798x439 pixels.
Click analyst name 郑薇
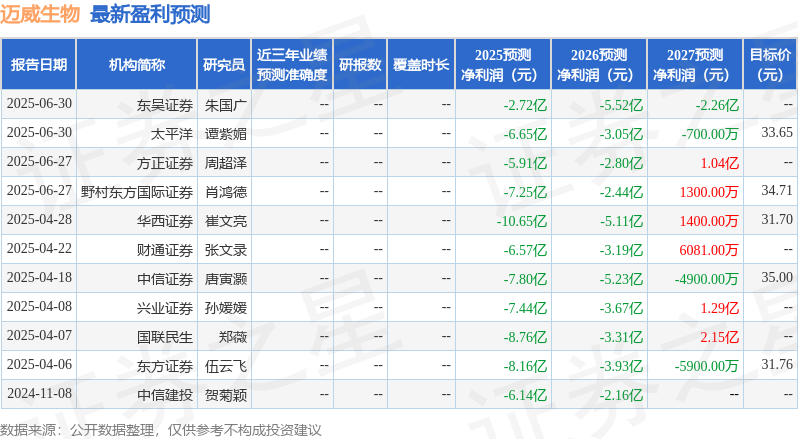pos(233,337)
